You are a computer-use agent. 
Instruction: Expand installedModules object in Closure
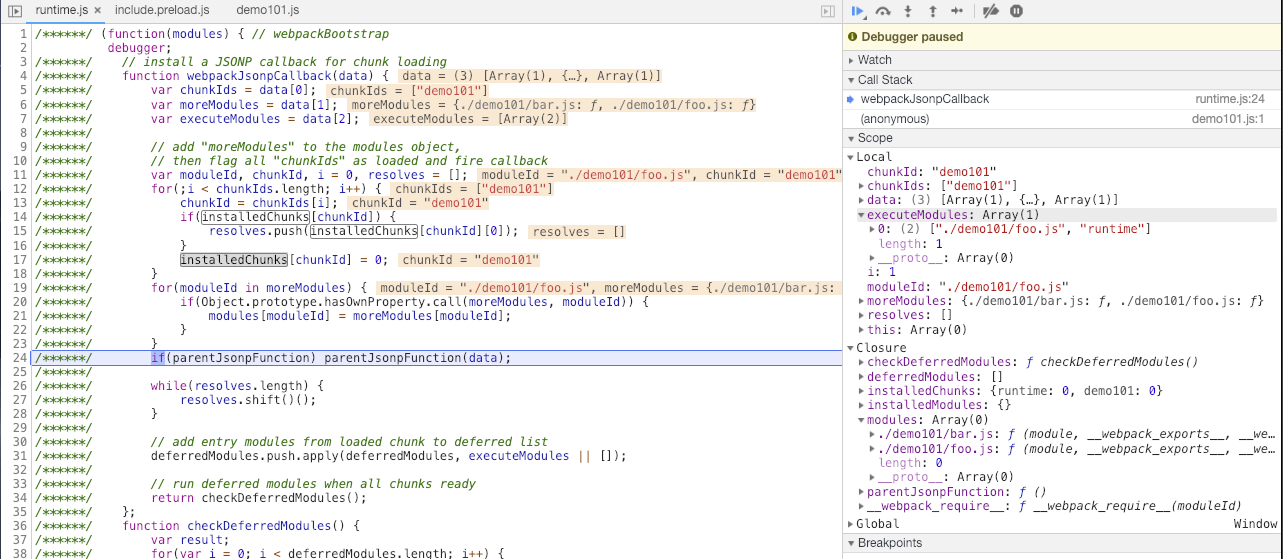coord(862,405)
